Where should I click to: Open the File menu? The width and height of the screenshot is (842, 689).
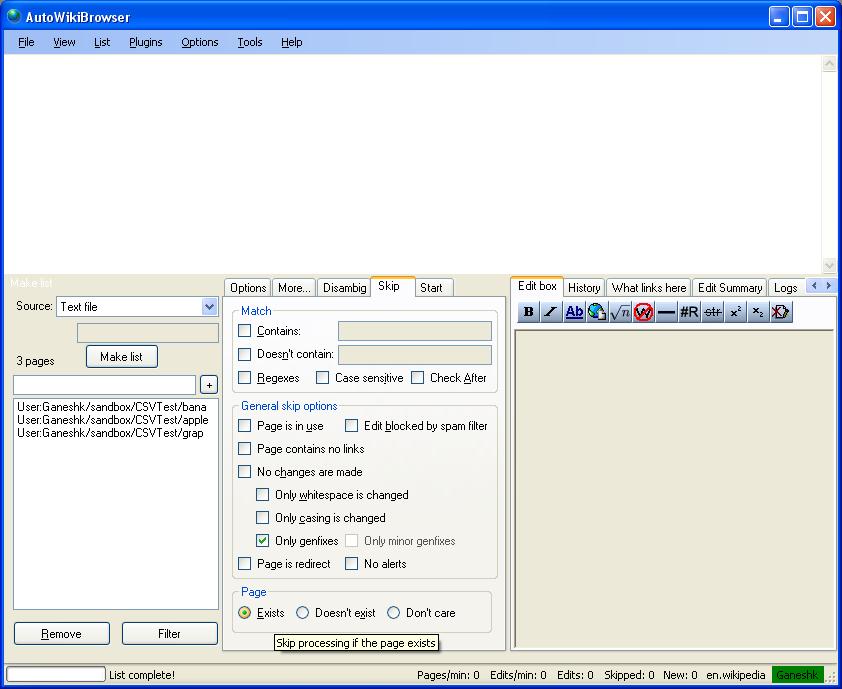[x=26, y=42]
